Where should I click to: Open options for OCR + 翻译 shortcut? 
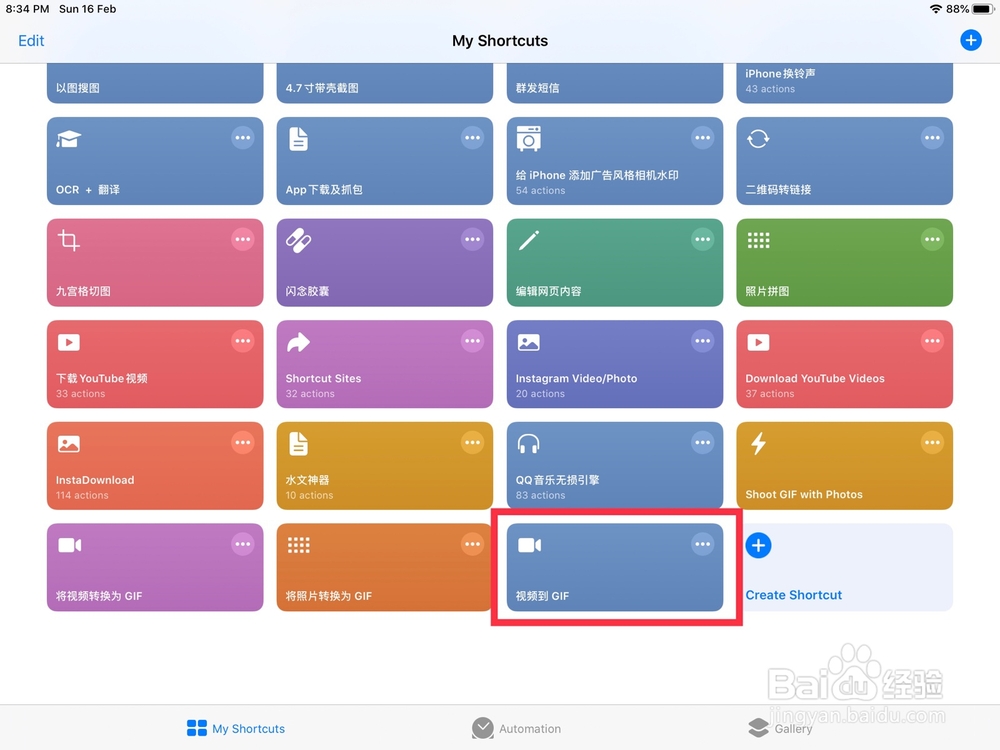(x=242, y=138)
